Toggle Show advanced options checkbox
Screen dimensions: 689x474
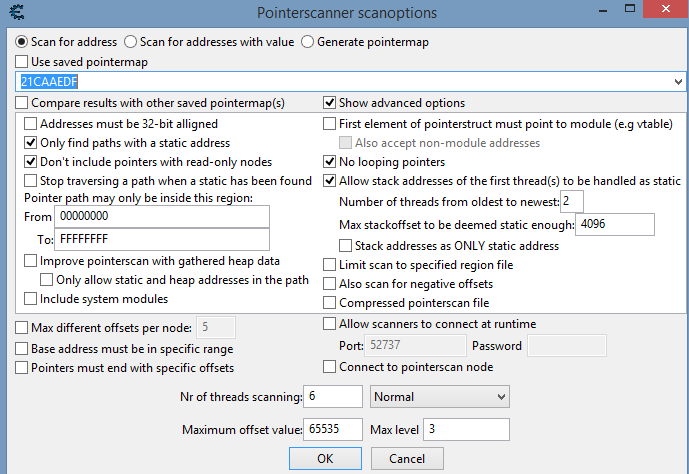[x=330, y=103]
